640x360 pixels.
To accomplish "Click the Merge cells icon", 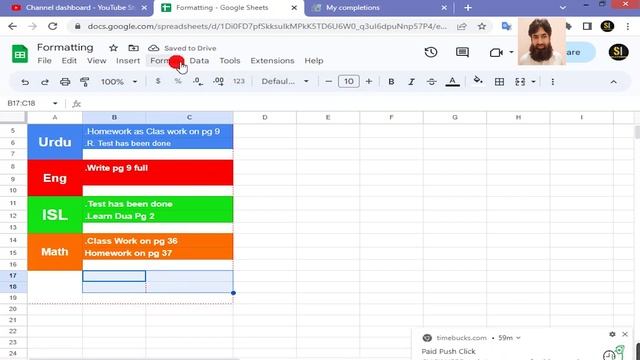I will [x=520, y=82].
